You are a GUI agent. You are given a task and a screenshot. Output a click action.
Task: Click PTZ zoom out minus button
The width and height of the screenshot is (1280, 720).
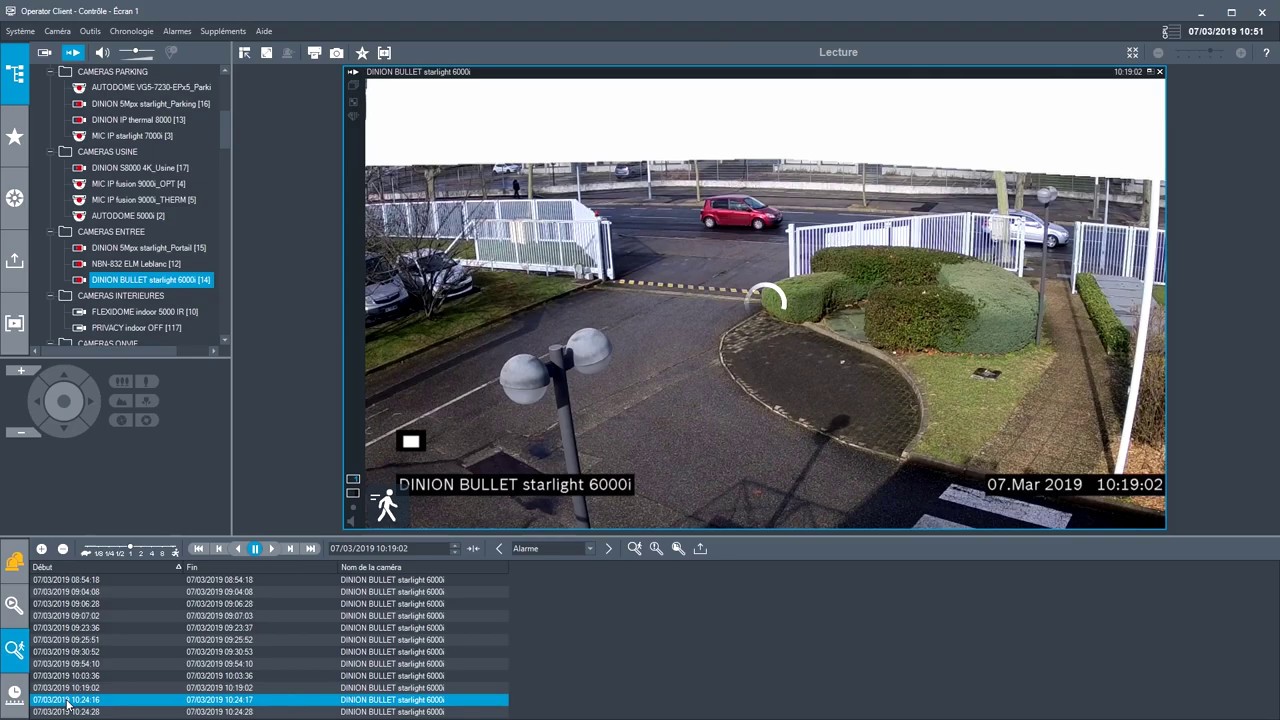[x=21, y=432]
